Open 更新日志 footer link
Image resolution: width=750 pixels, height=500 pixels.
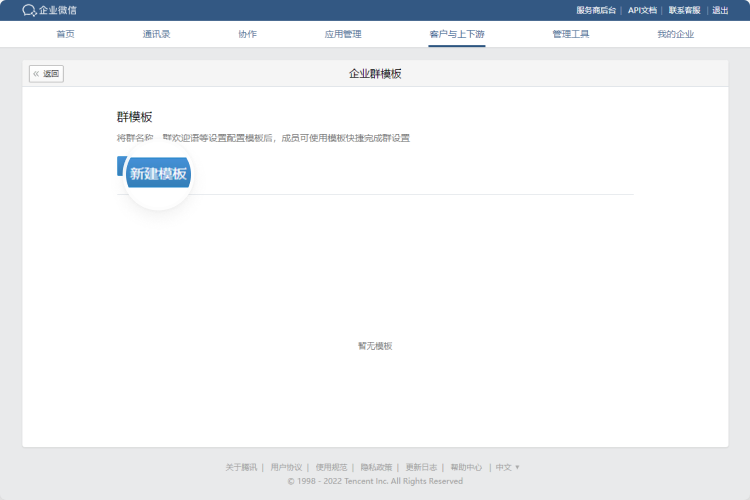[x=421, y=467]
